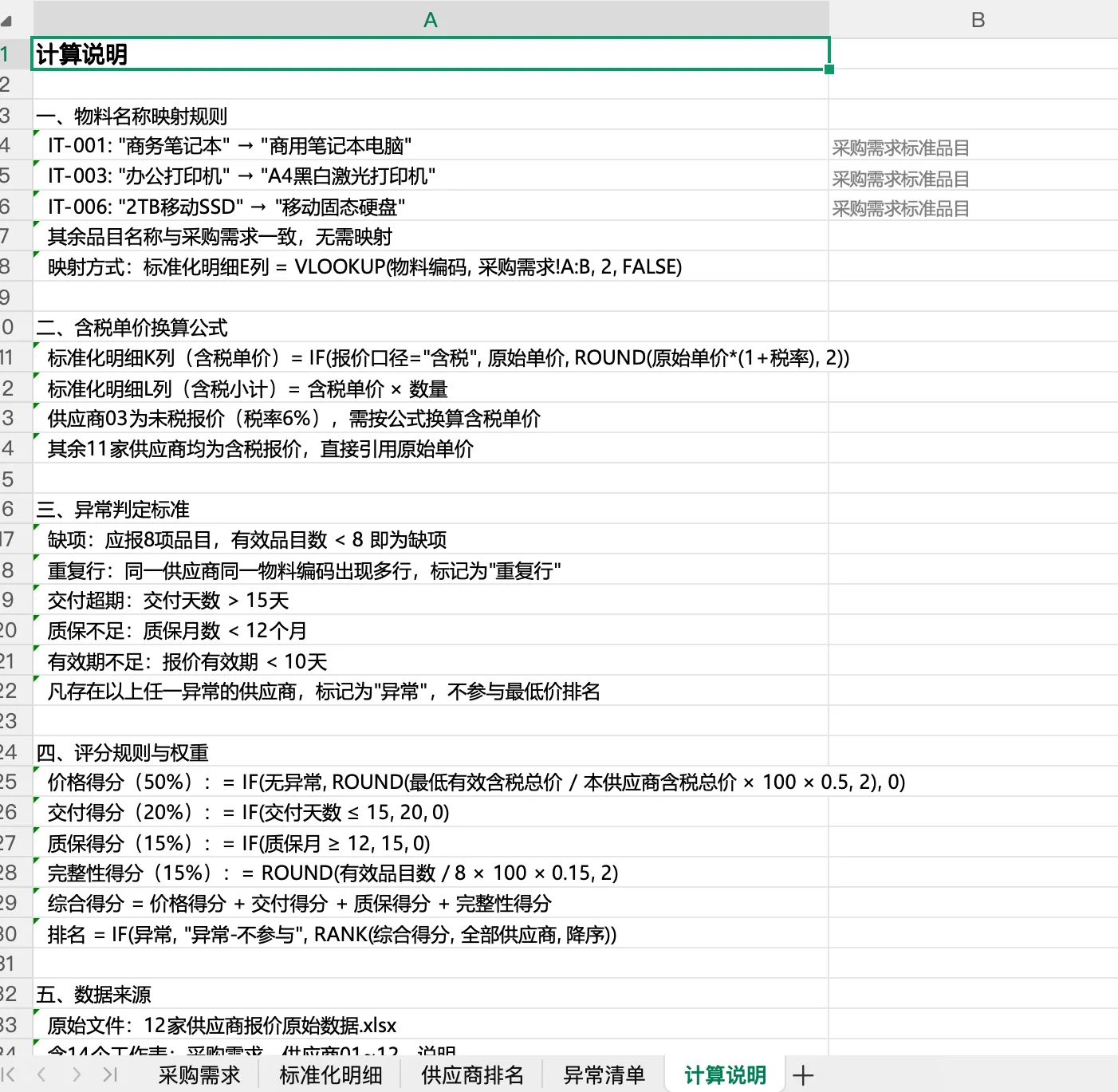Select the 交付得分（20%）formula cell
The image size is (1118, 1092).
(431, 812)
